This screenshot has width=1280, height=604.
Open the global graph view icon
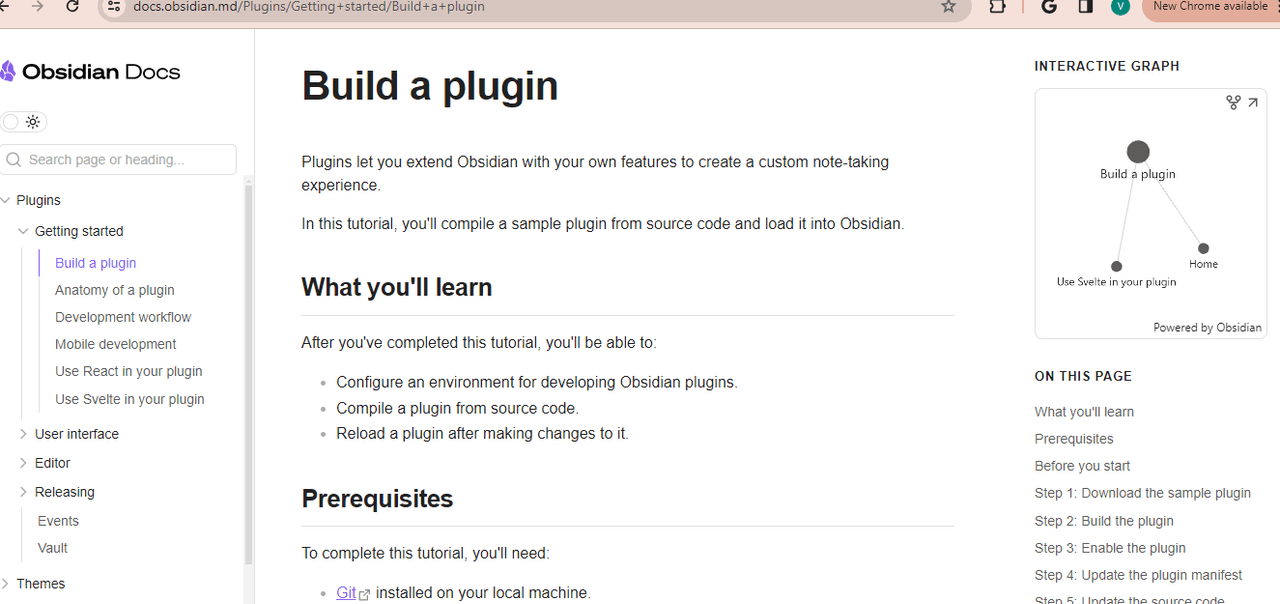click(1233, 102)
